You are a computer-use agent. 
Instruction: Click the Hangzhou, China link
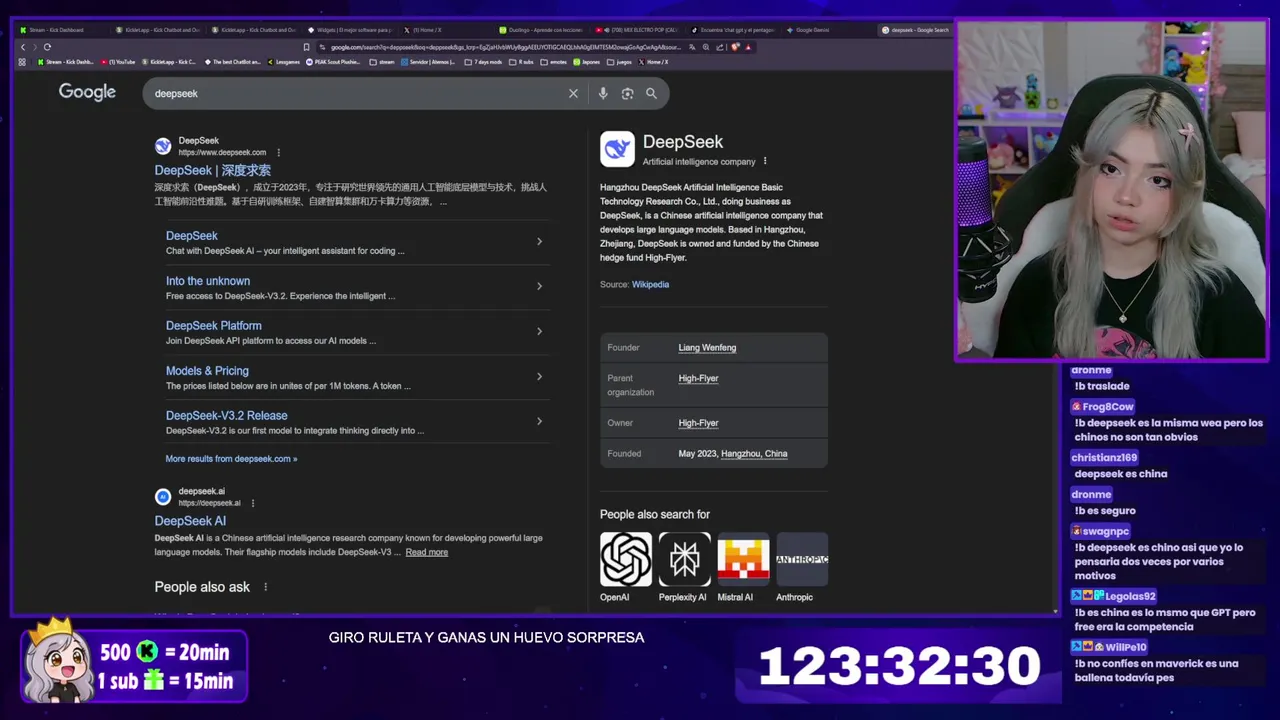point(754,454)
